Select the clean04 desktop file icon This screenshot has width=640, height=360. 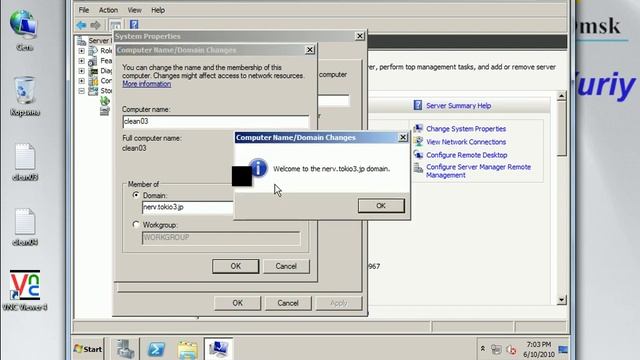click(25, 227)
